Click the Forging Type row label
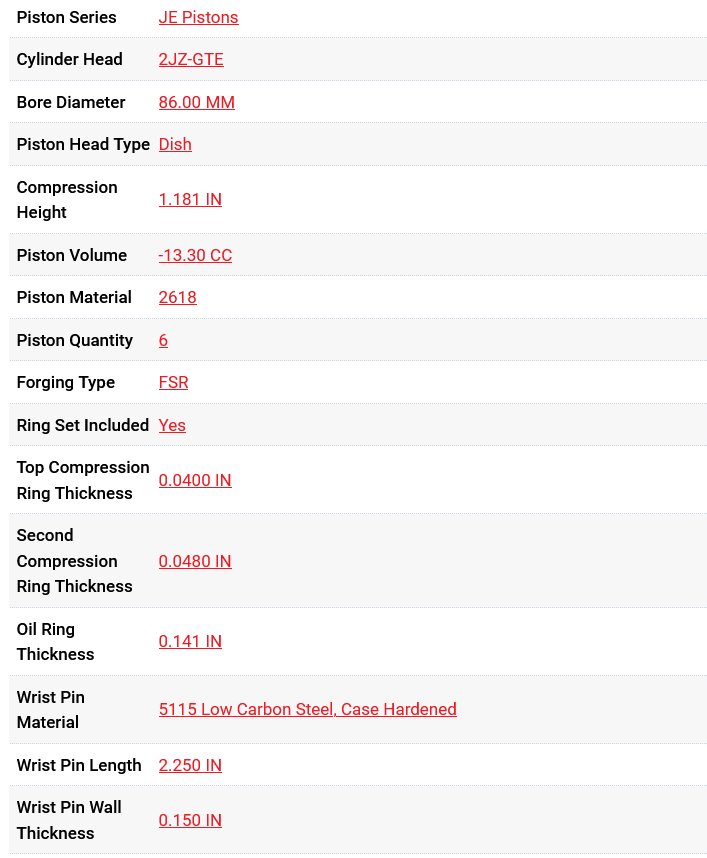 [66, 382]
